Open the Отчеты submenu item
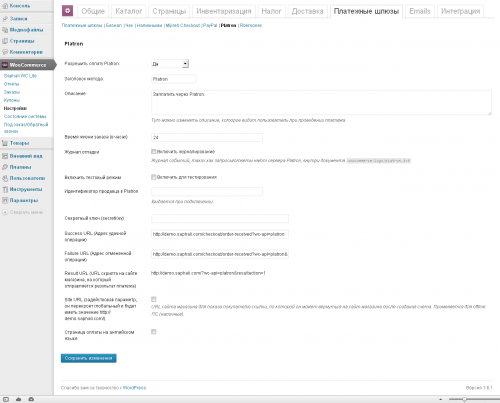Viewport: 500px width, 403px height. tap(11, 84)
